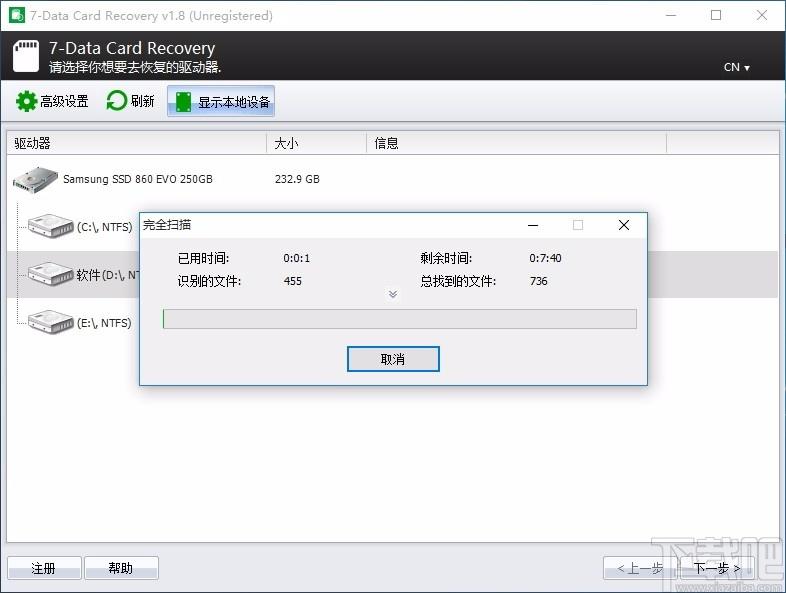Click the 注册 register button

pyautogui.click(x=44, y=568)
